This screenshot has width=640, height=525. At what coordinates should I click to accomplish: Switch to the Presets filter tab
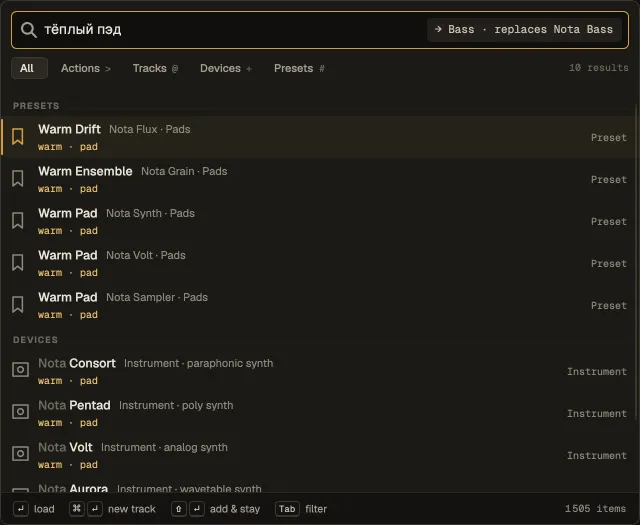[299, 68]
